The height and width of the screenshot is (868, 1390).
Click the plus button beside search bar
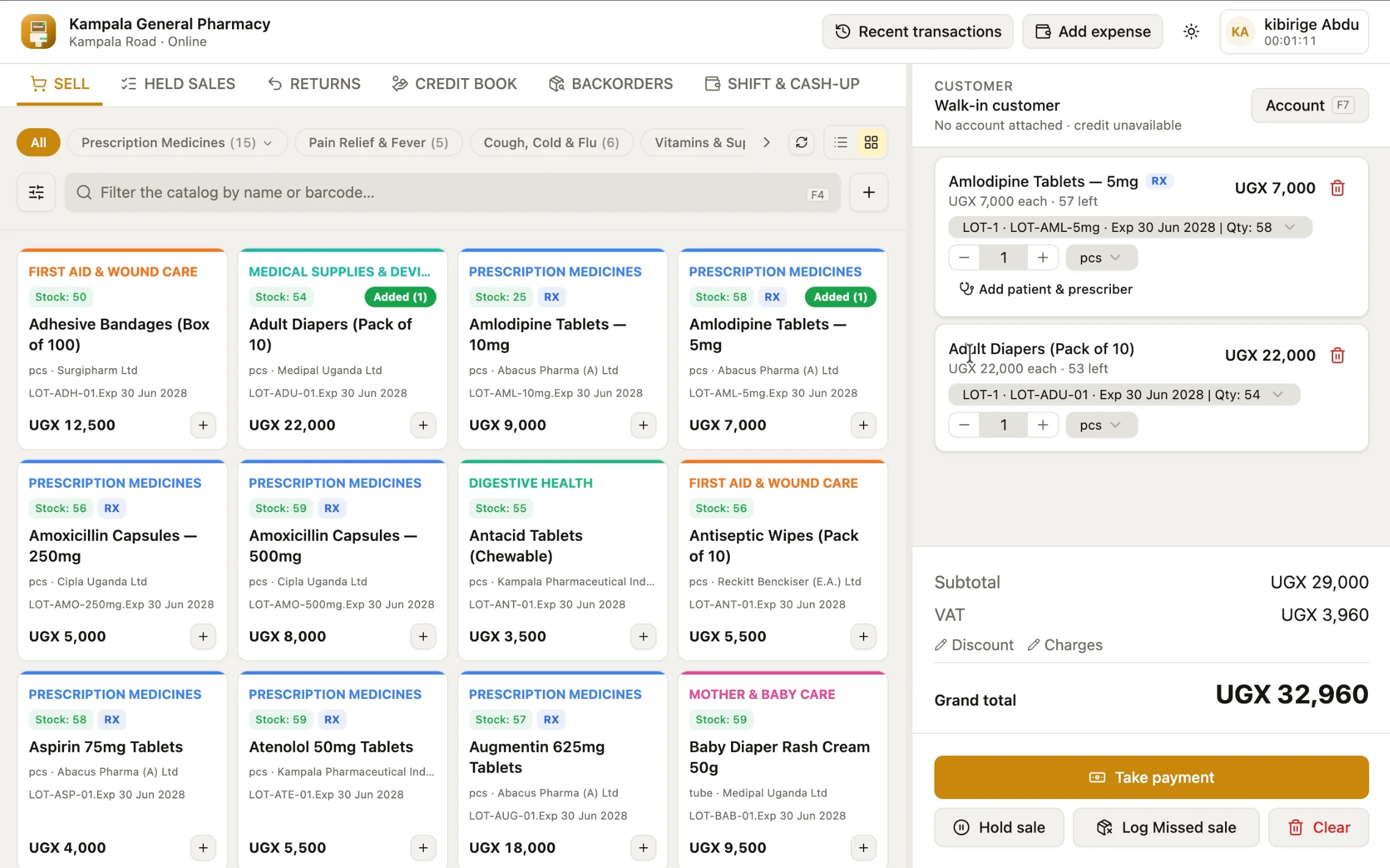(868, 192)
